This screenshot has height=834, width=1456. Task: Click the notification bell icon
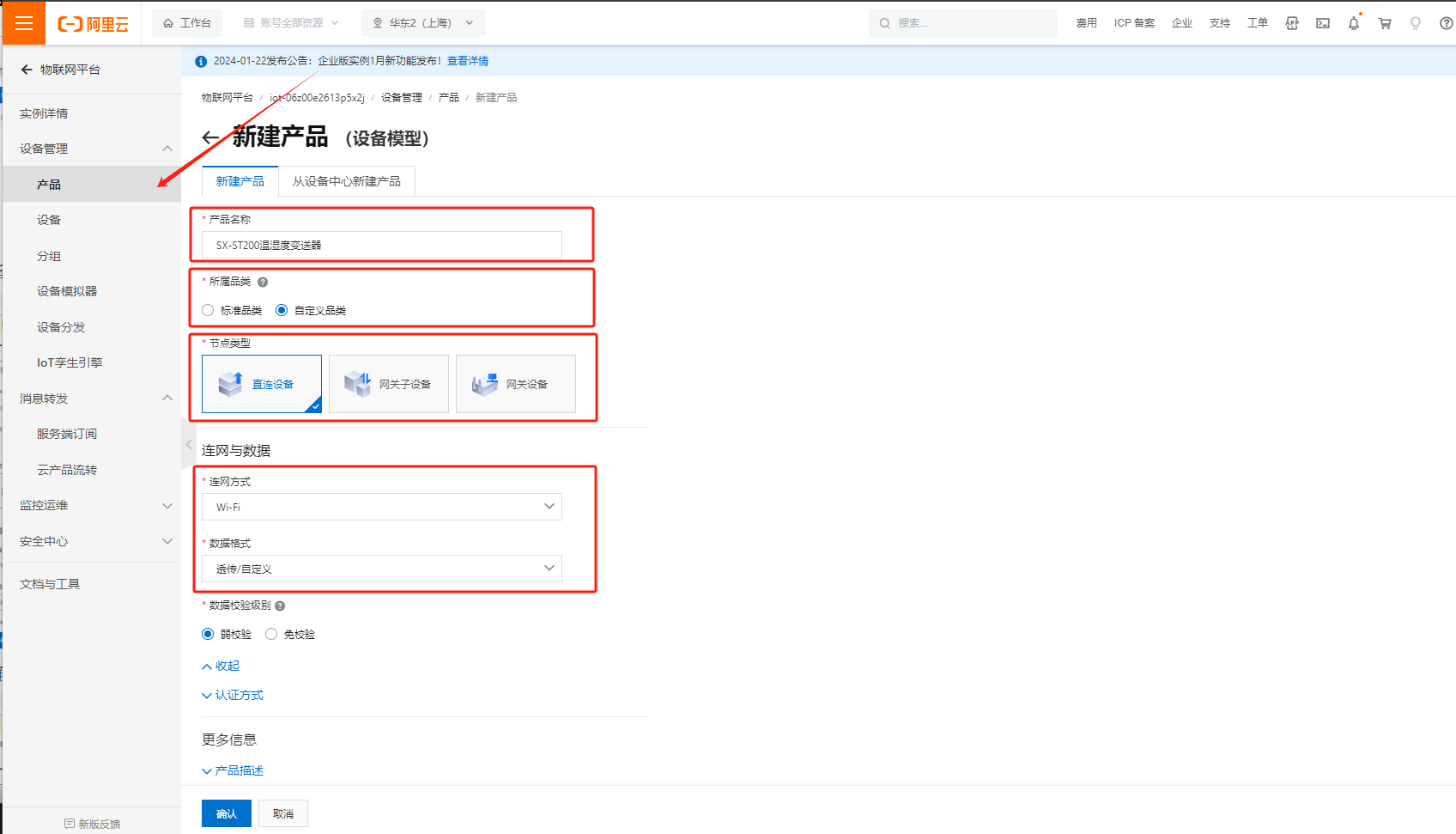[1353, 23]
